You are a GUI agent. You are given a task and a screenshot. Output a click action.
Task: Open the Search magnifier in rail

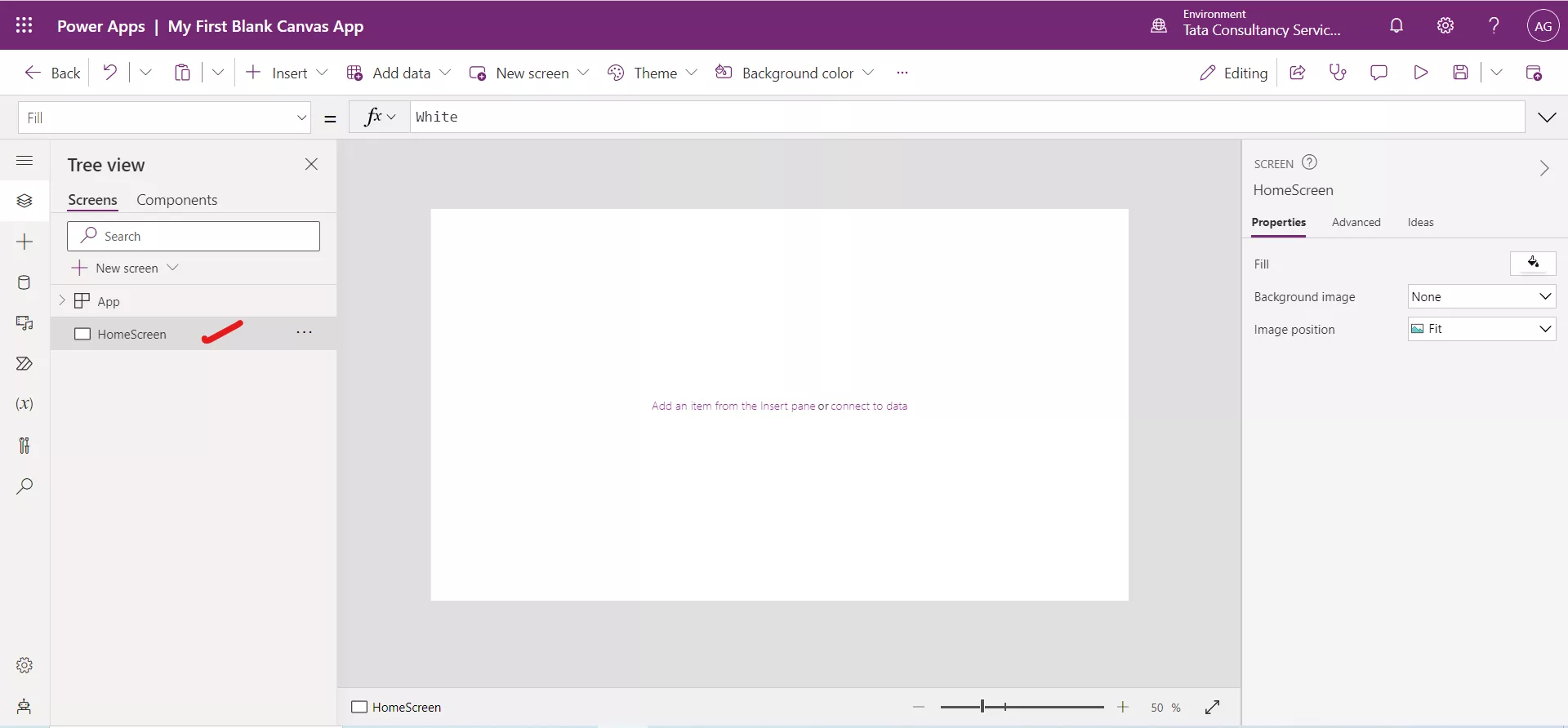[x=24, y=486]
